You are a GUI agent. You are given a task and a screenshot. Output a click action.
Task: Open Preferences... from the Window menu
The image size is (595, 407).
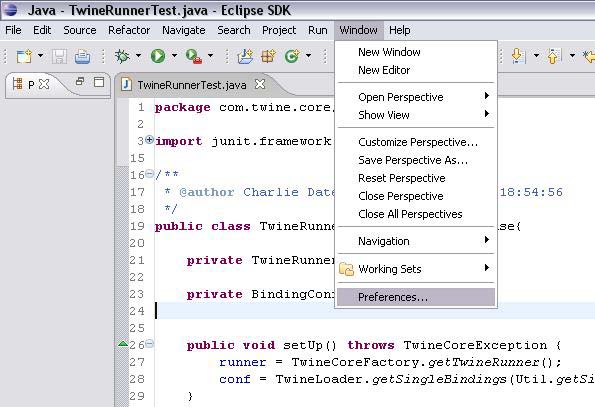point(416,297)
